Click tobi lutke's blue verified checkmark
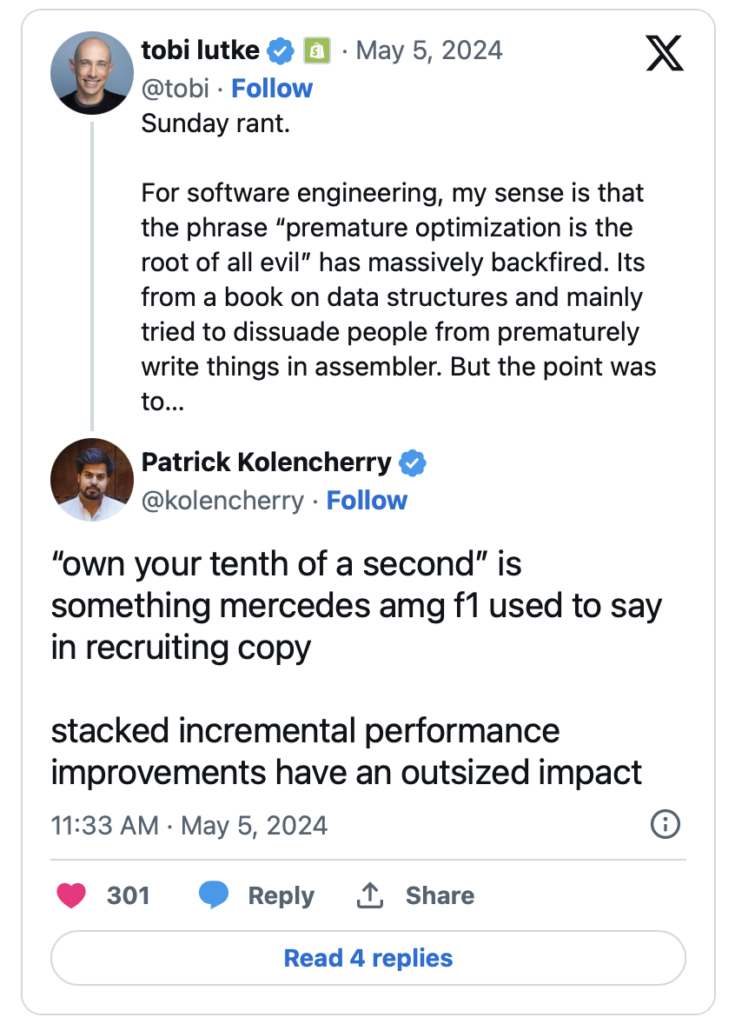Screen dimensions: 735x1024 tap(283, 50)
